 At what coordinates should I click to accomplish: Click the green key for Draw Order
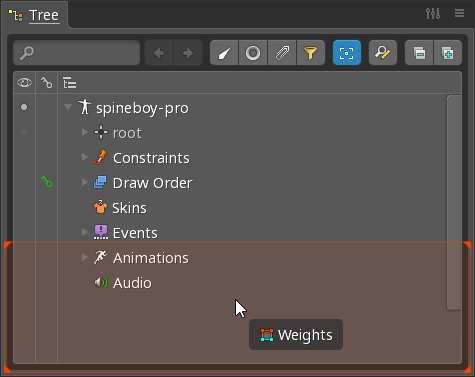tap(47, 182)
